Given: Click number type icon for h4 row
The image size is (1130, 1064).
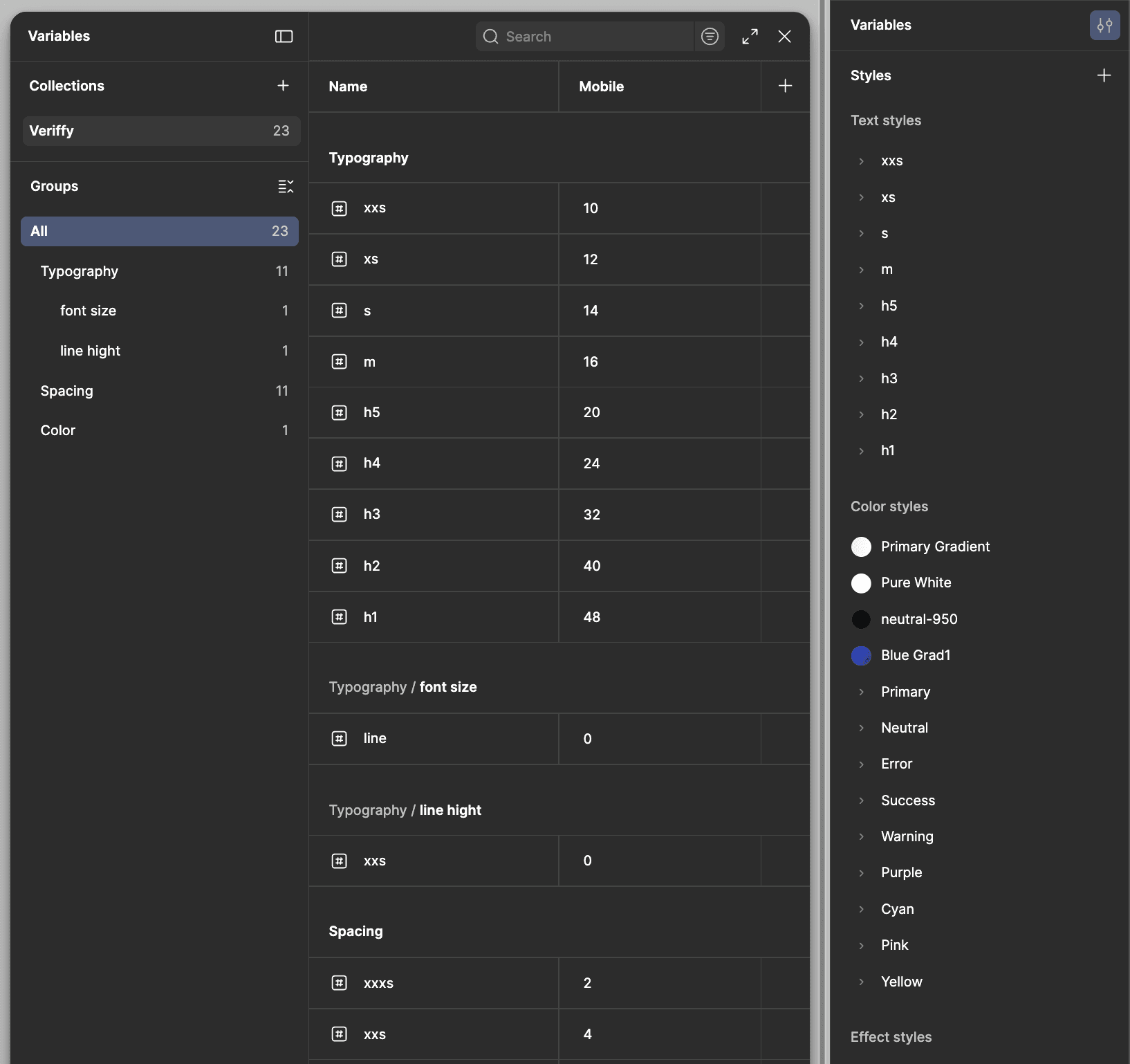Looking at the screenshot, I should [339, 464].
